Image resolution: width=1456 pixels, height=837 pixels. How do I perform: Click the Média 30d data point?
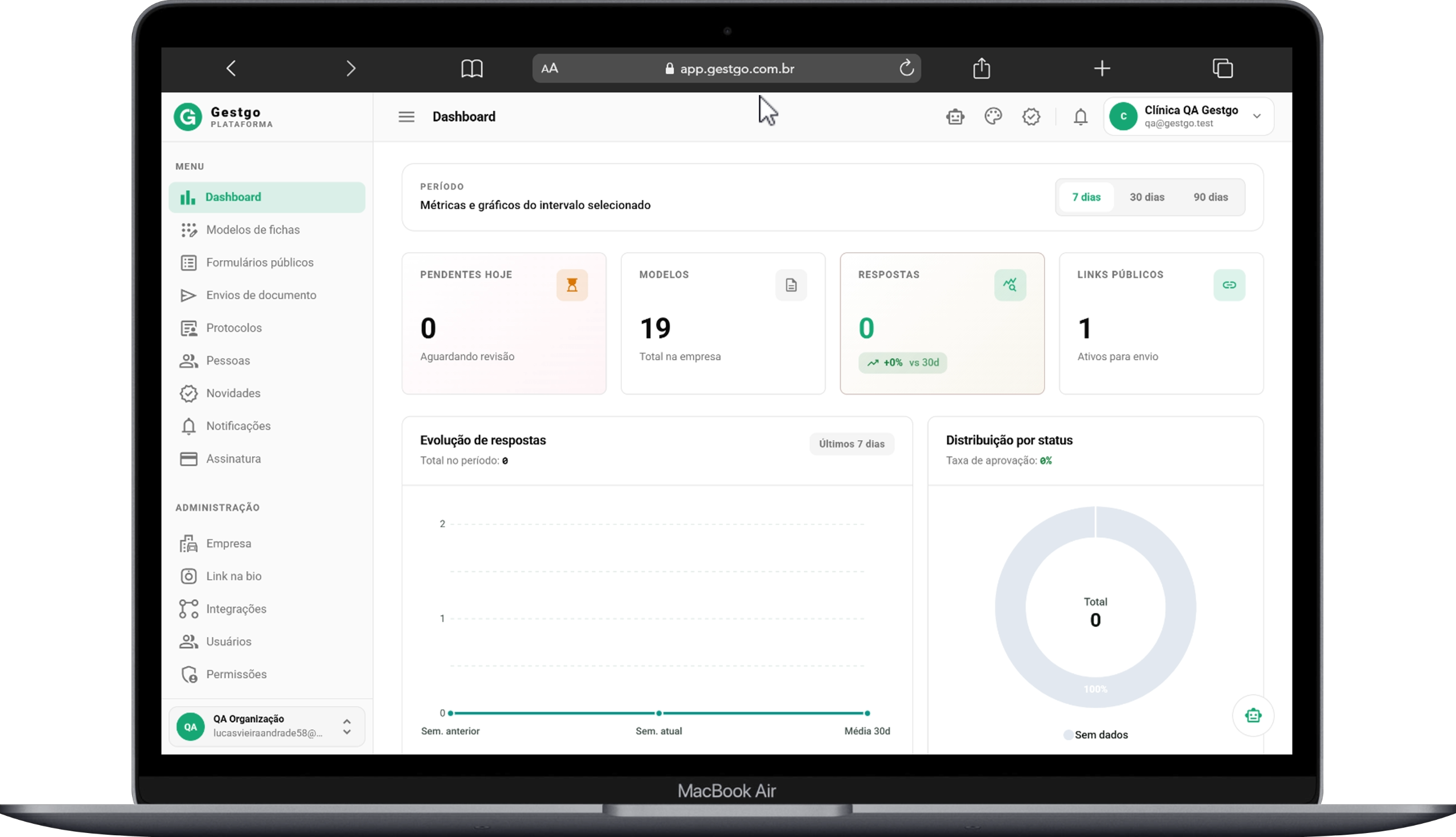(x=867, y=714)
